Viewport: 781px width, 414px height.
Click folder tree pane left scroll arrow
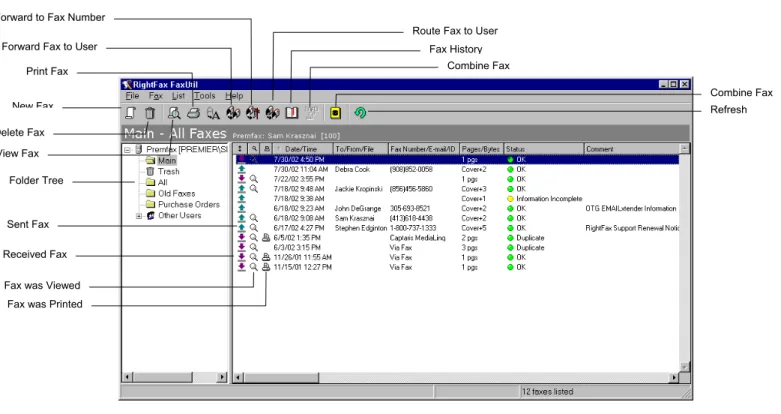pos(128,378)
